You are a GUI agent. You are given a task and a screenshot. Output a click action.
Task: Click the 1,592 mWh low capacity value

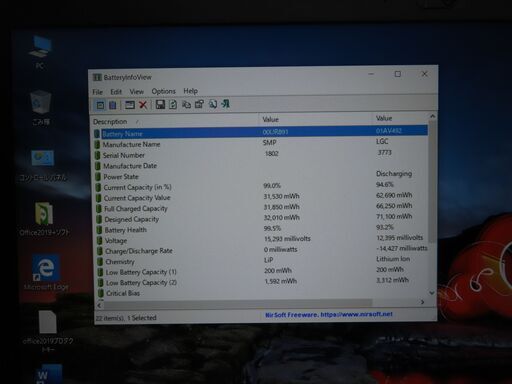point(281,281)
